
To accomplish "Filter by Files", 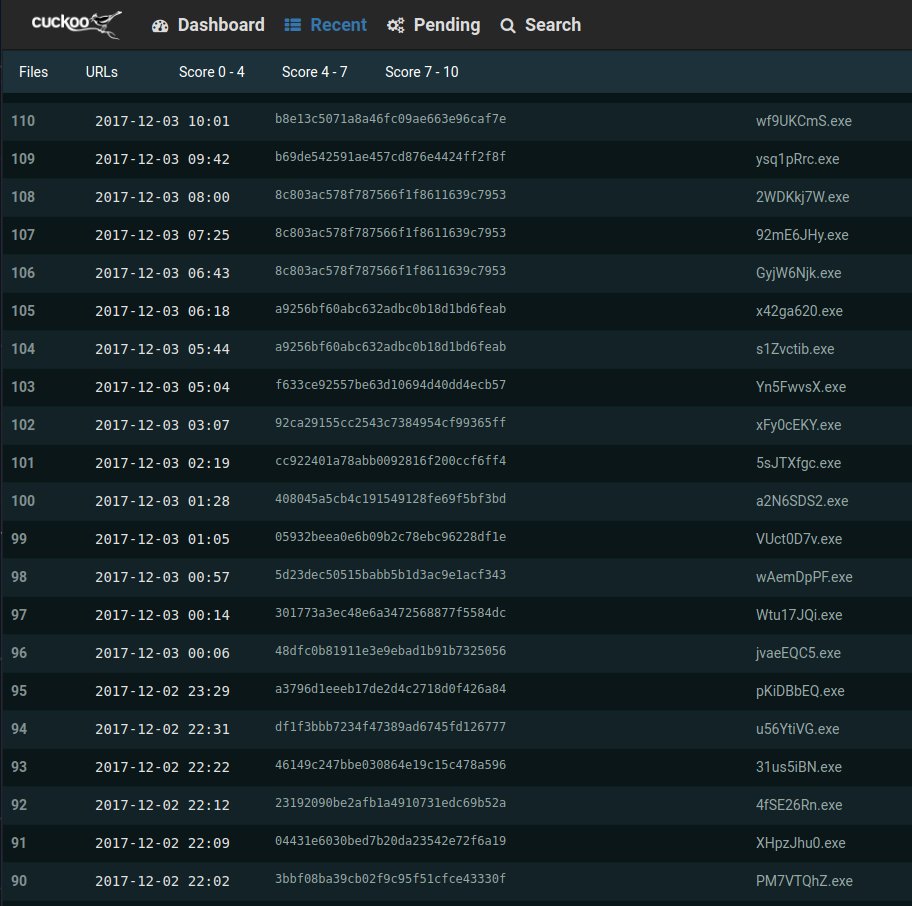I will 33,72.
